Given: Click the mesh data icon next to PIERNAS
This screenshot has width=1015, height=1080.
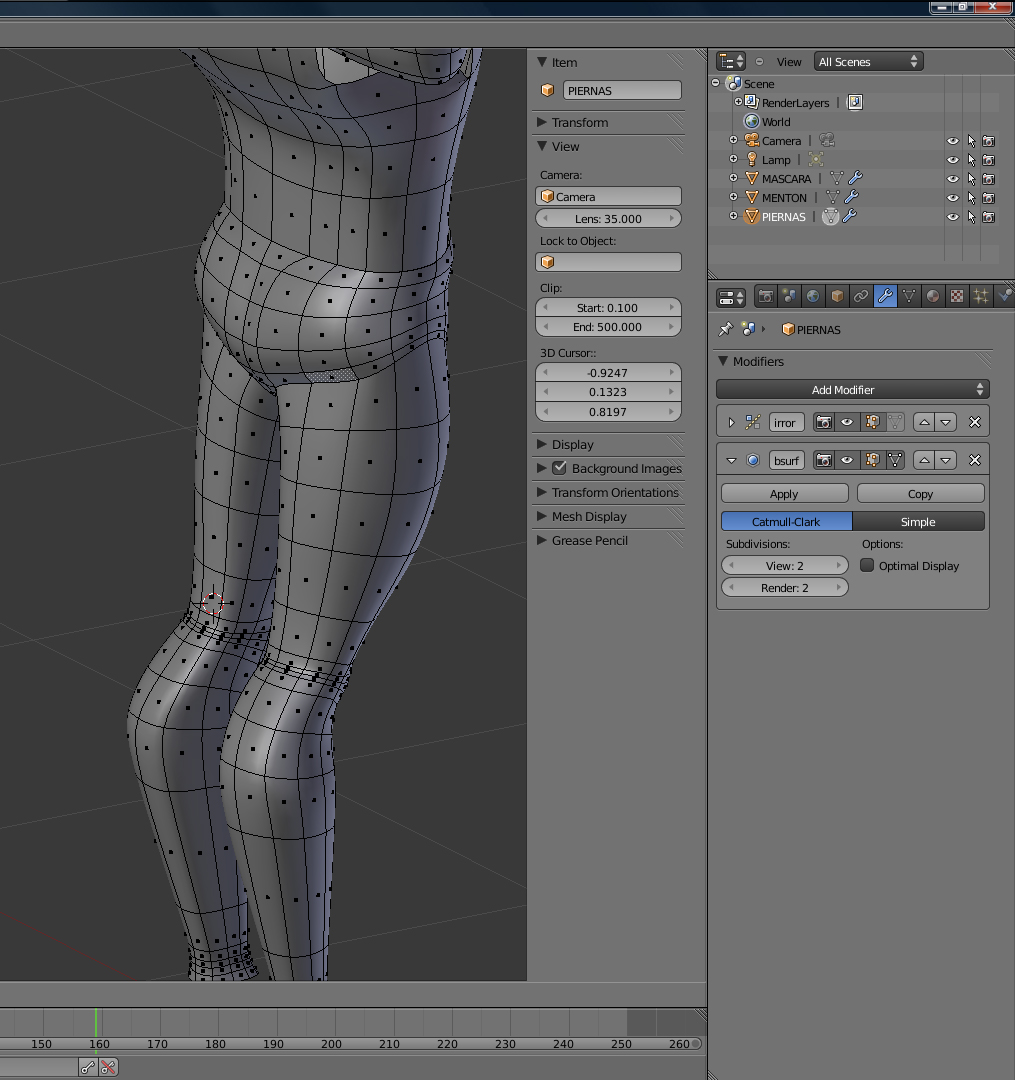Looking at the screenshot, I should point(830,216).
